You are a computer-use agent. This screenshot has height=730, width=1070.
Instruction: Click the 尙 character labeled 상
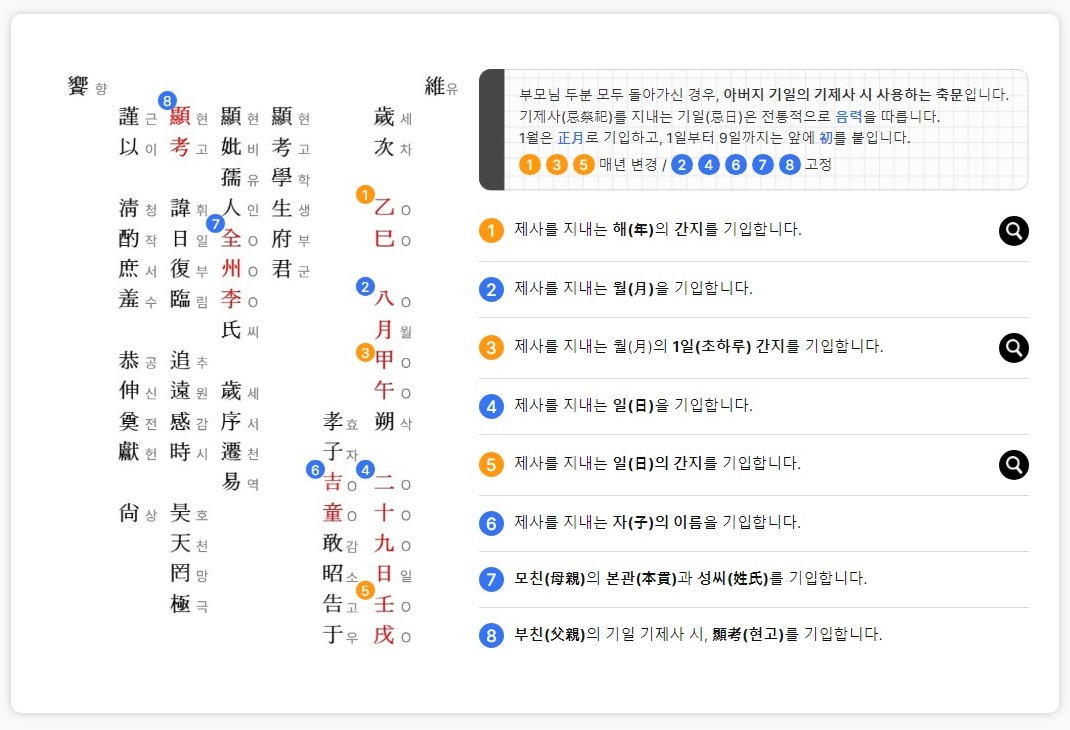pos(128,512)
